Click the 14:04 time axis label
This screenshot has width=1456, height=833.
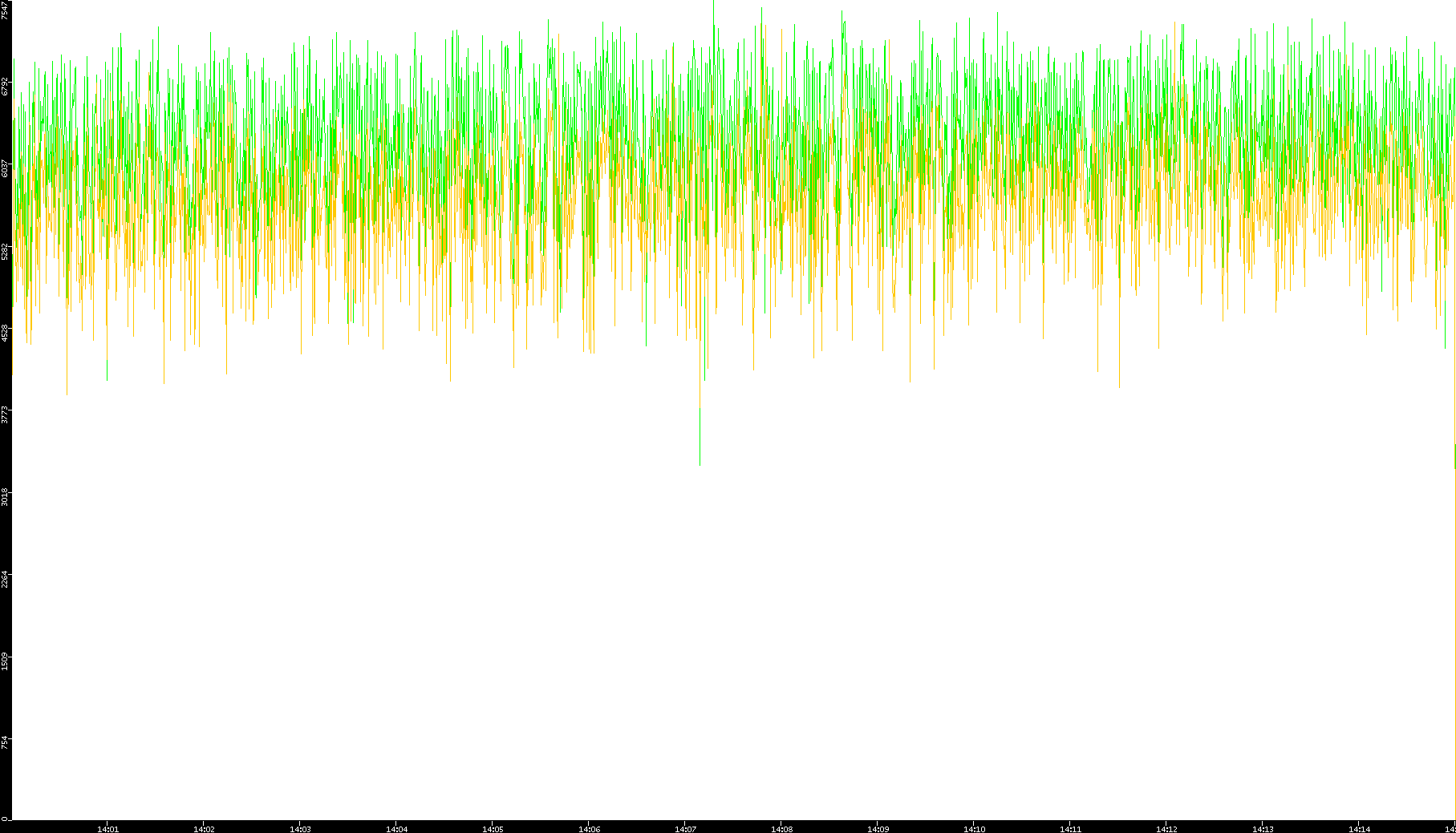[x=396, y=829]
